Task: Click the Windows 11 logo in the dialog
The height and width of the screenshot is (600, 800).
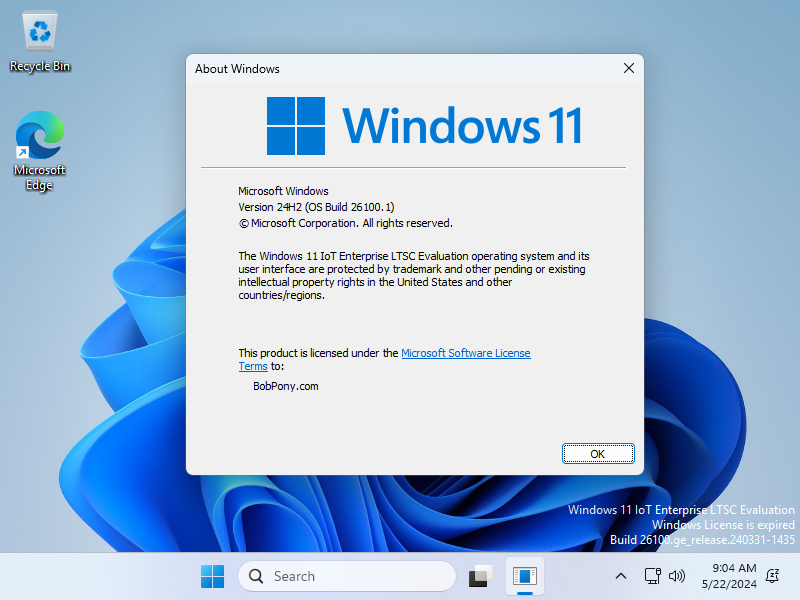Action: [297, 126]
